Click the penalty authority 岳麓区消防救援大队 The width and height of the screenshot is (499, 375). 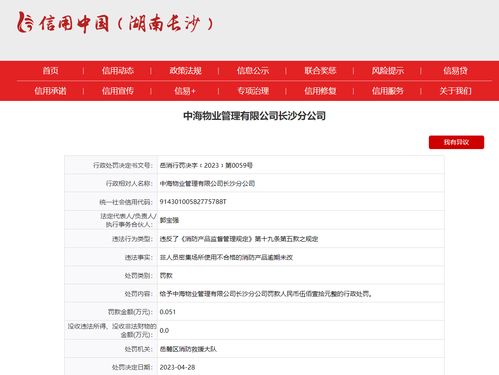click(x=188, y=349)
